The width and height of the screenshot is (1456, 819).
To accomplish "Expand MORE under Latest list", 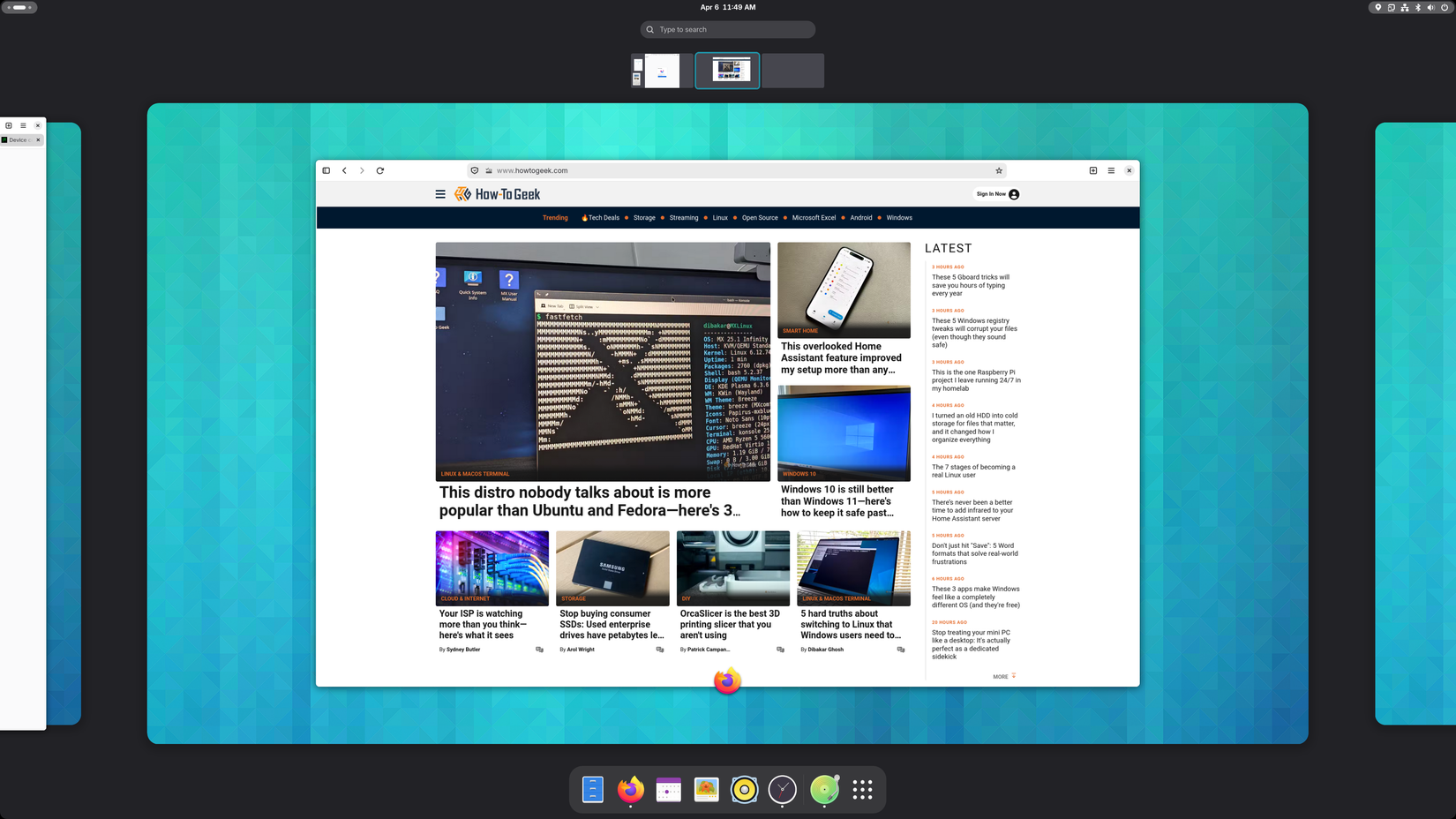I will pos(1004,677).
